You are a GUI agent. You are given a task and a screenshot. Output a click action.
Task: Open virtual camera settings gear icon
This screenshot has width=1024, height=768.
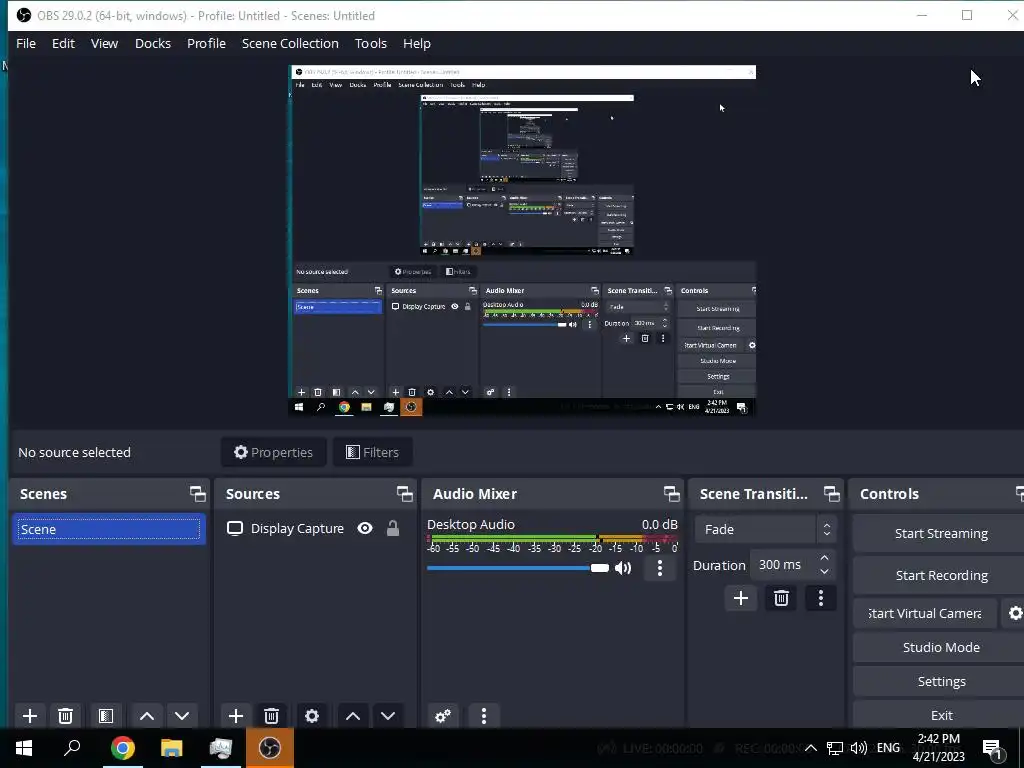(x=1015, y=613)
